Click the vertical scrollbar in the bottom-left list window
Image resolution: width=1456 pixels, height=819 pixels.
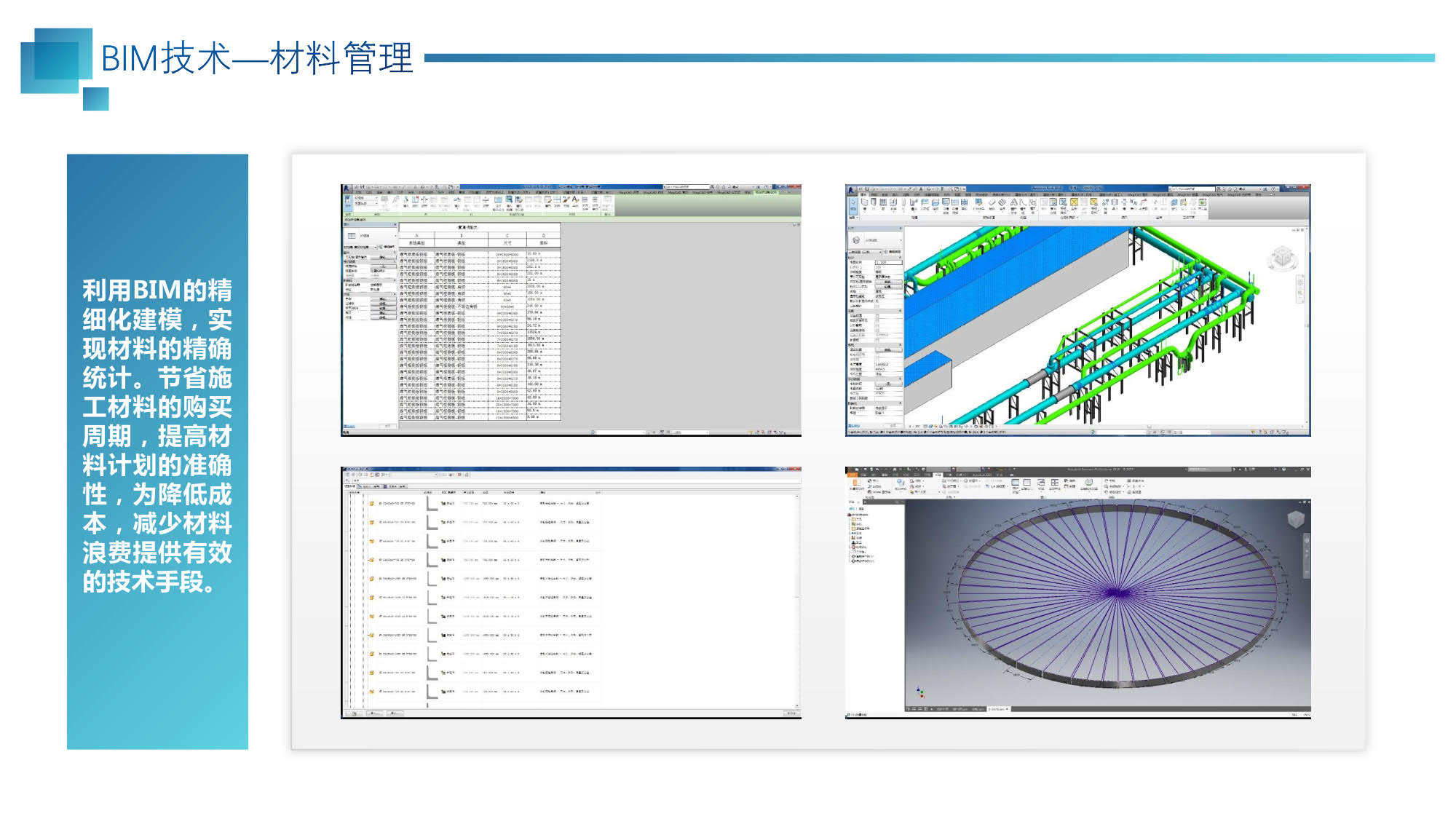798,600
